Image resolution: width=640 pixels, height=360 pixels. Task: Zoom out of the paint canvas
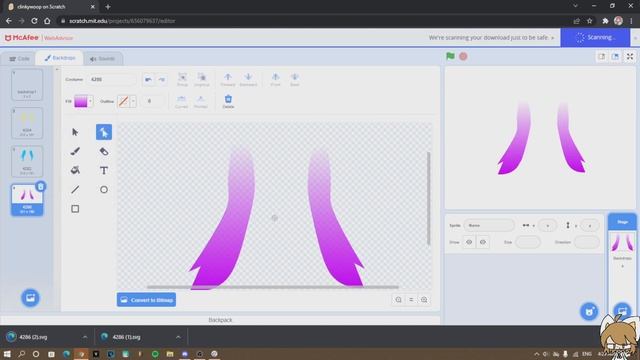[x=398, y=300]
